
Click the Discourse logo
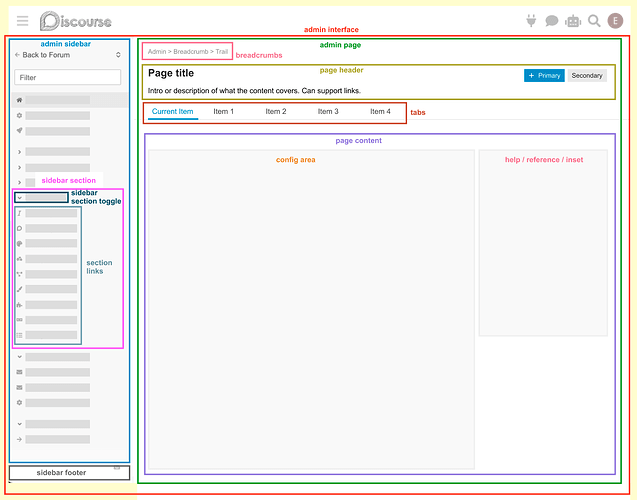click(x=76, y=21)
